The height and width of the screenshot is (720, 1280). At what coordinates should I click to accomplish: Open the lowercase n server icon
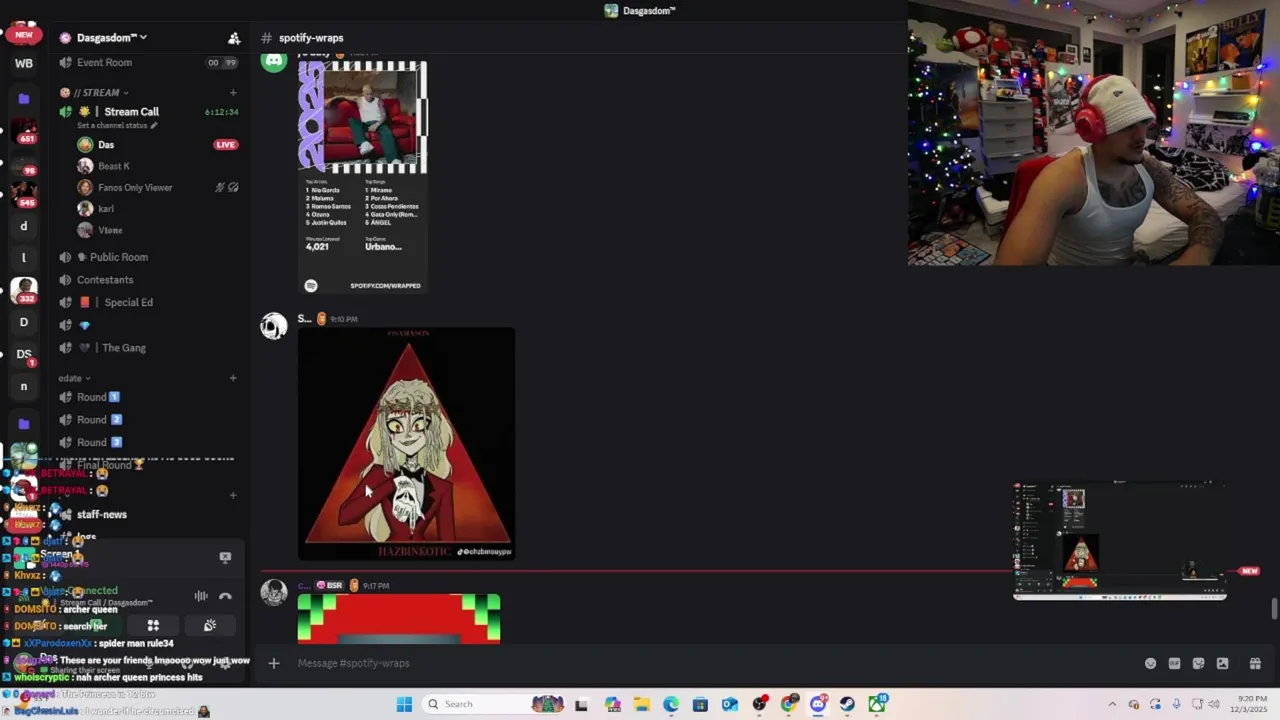click(x=24, y=386)
